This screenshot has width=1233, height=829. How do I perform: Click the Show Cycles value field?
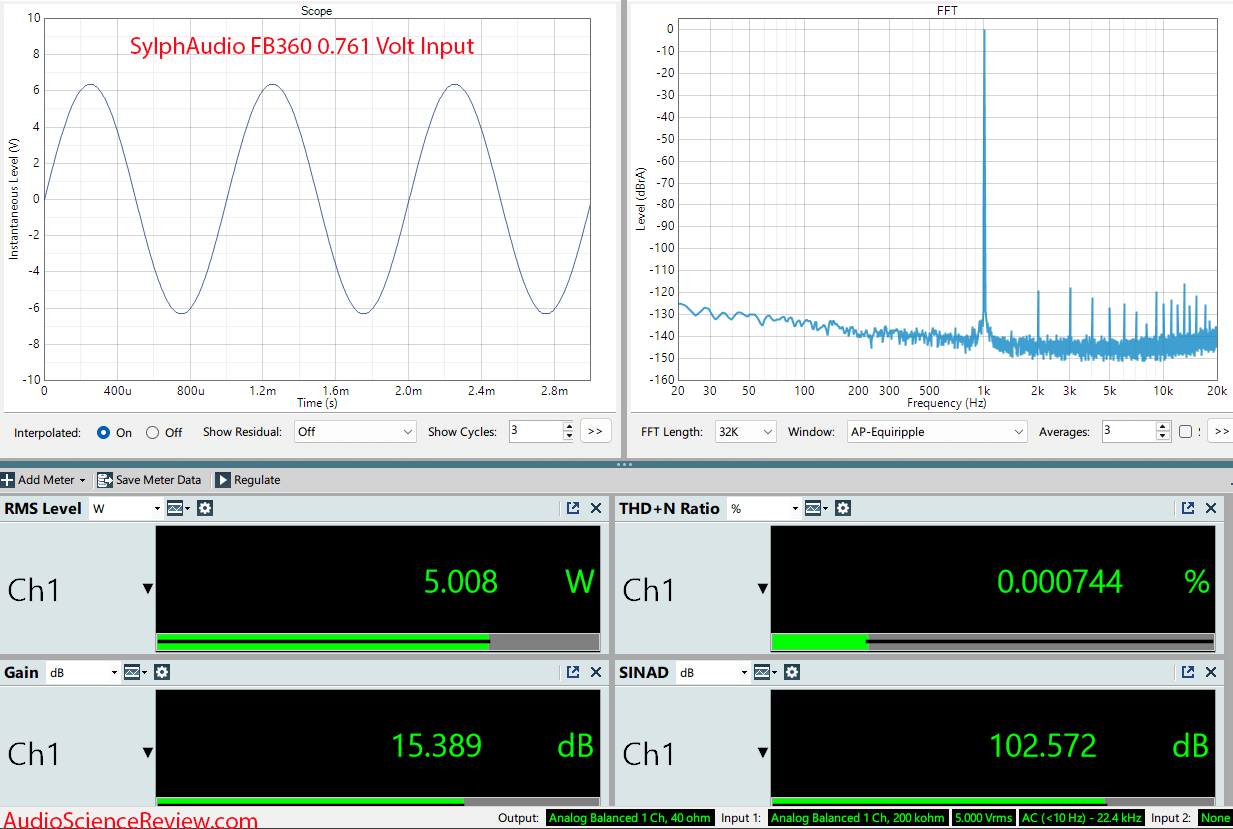point(535,432)
